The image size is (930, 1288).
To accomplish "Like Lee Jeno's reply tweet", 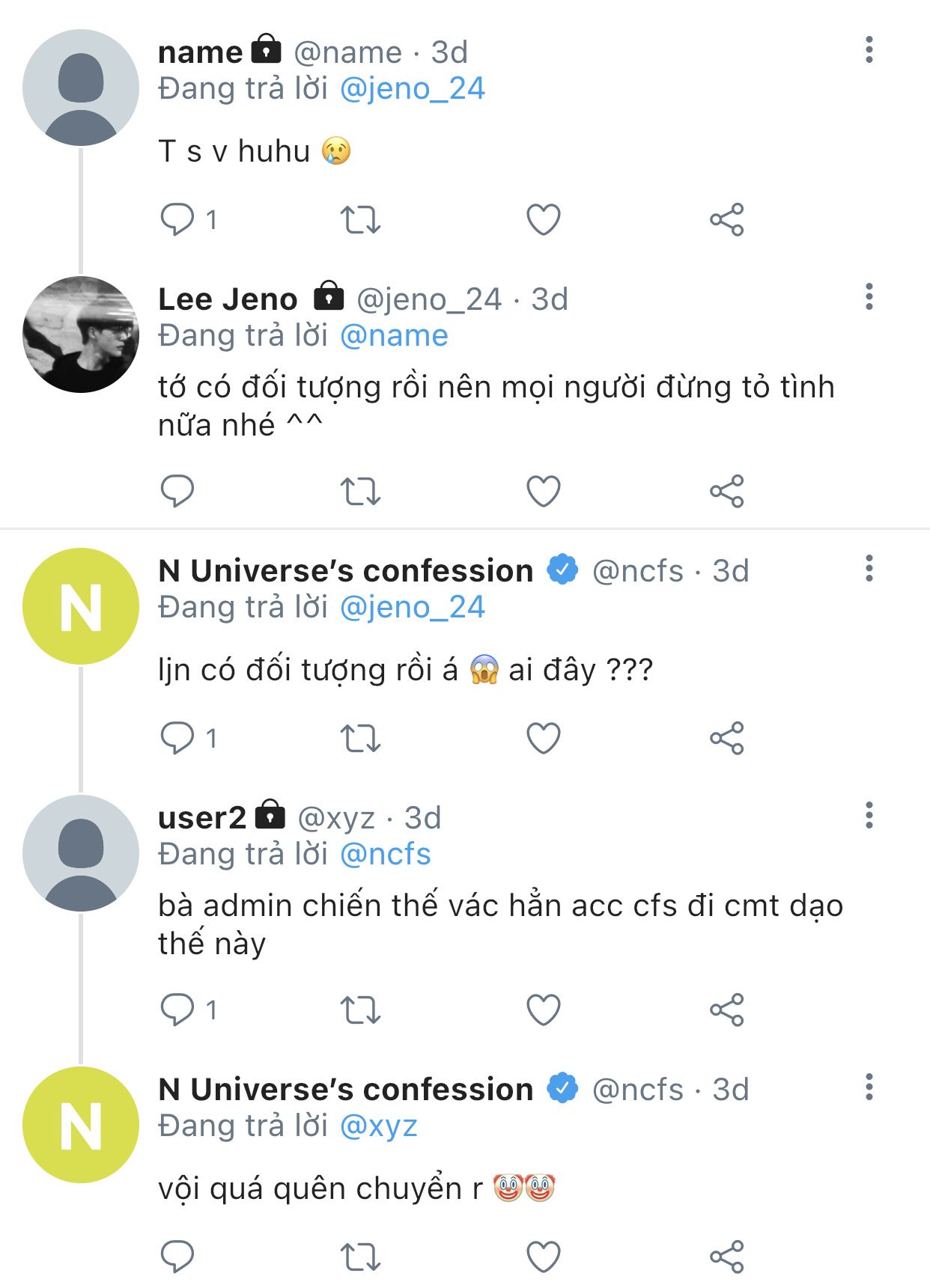I will [x=544, y=492].
